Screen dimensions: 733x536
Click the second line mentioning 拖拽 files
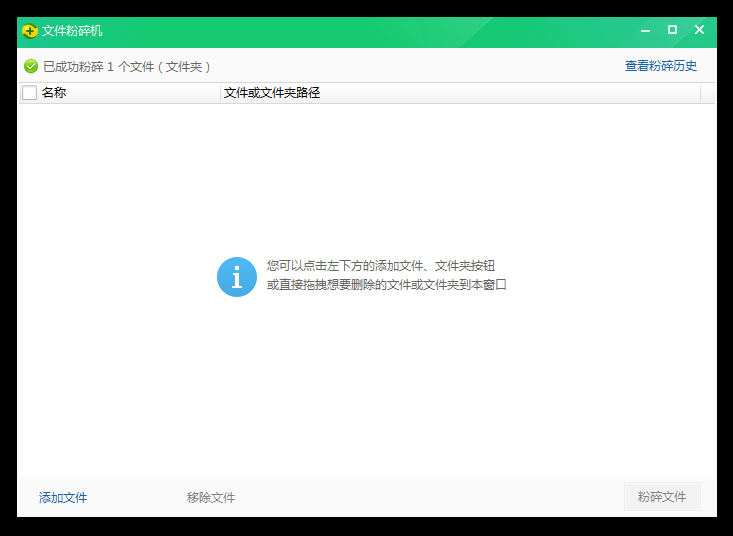point(386,285)
